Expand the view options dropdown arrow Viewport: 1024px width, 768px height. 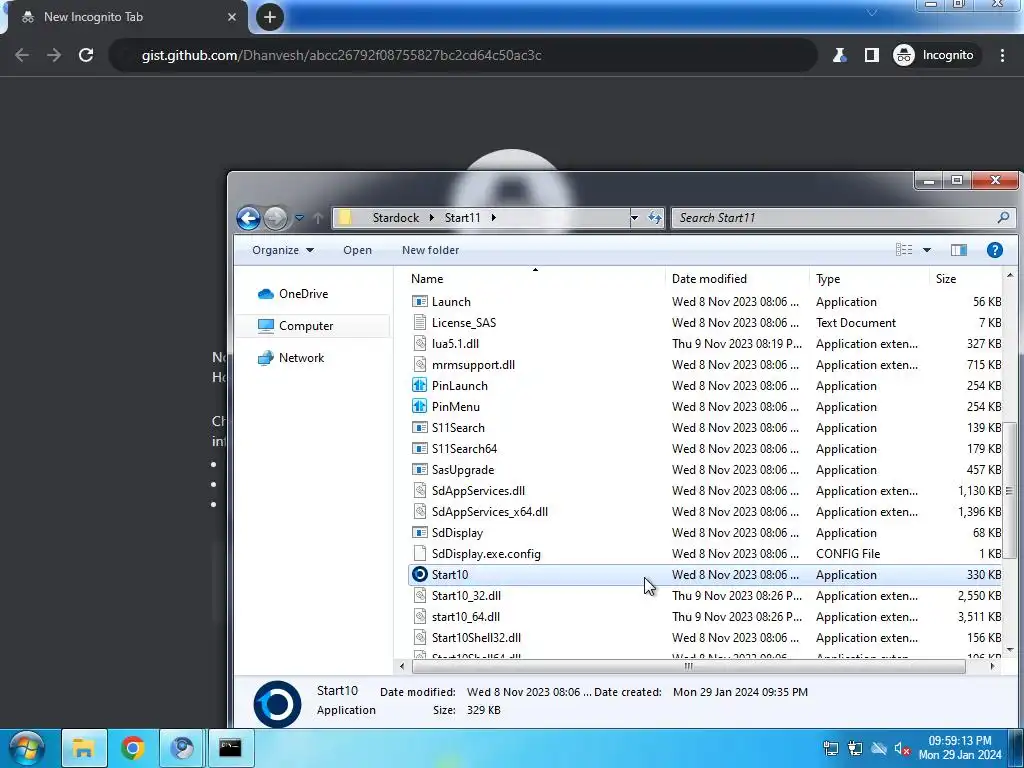[927, 250]
